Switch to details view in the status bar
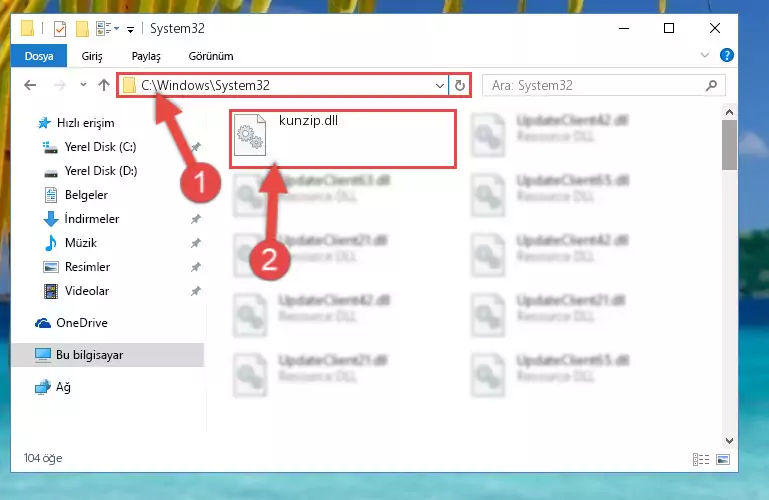769x500 pixels. click(x=701, y=459)
